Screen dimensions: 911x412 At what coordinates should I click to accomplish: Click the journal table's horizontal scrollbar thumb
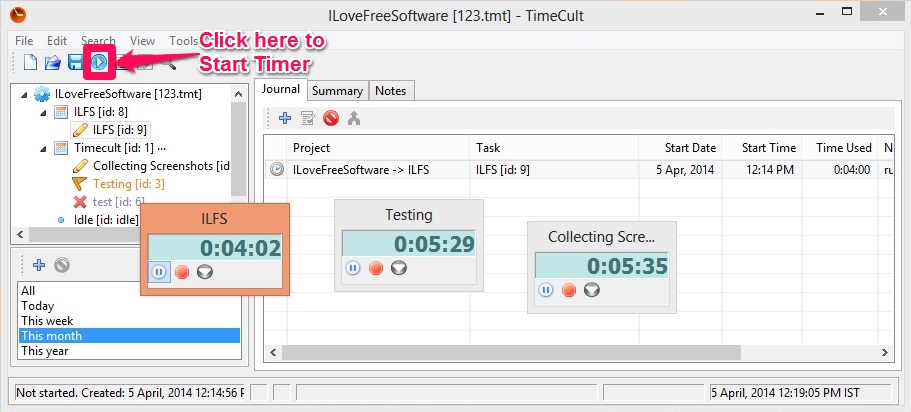(511, 352)
